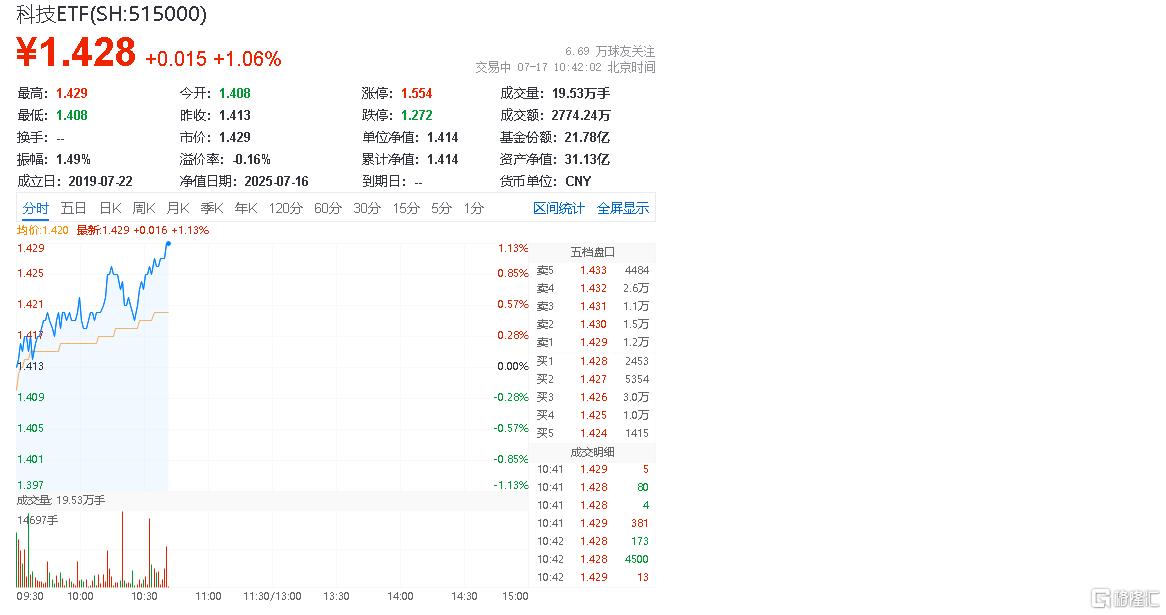Click the 货币单位 CNY value
1166x615 pixels.
click(x=578, y=181)
